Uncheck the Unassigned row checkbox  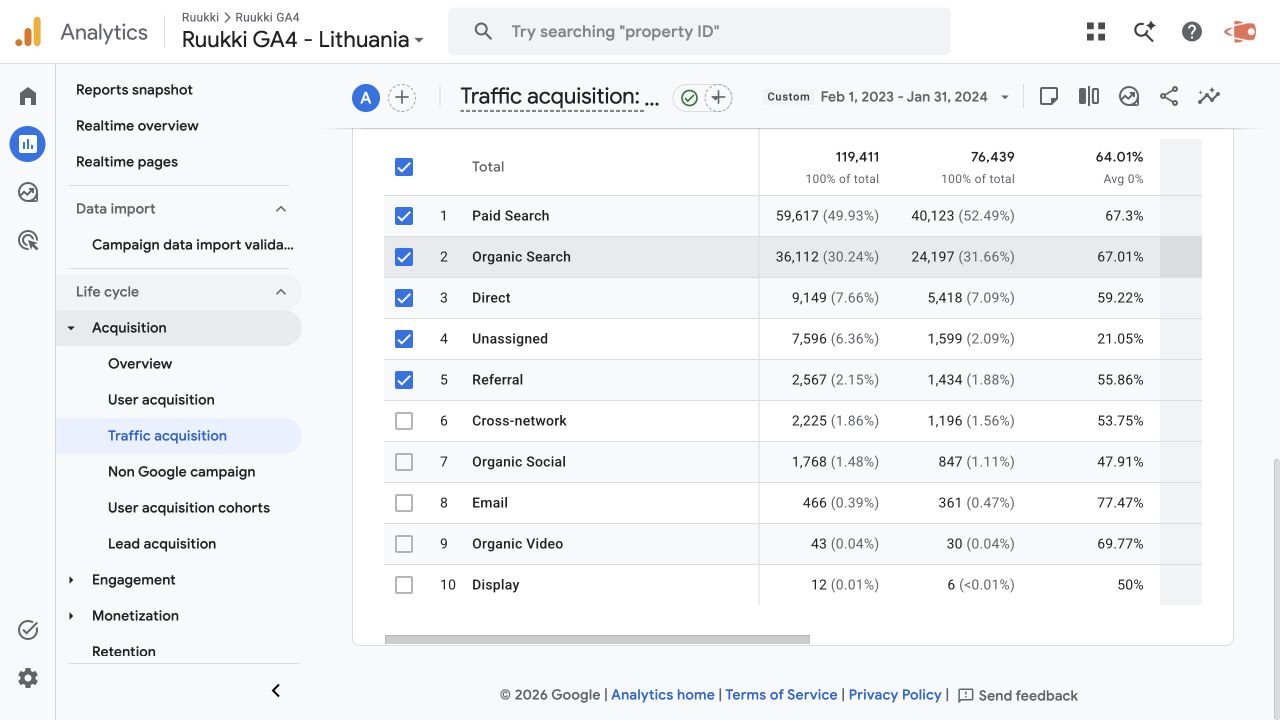pos(404,339)
